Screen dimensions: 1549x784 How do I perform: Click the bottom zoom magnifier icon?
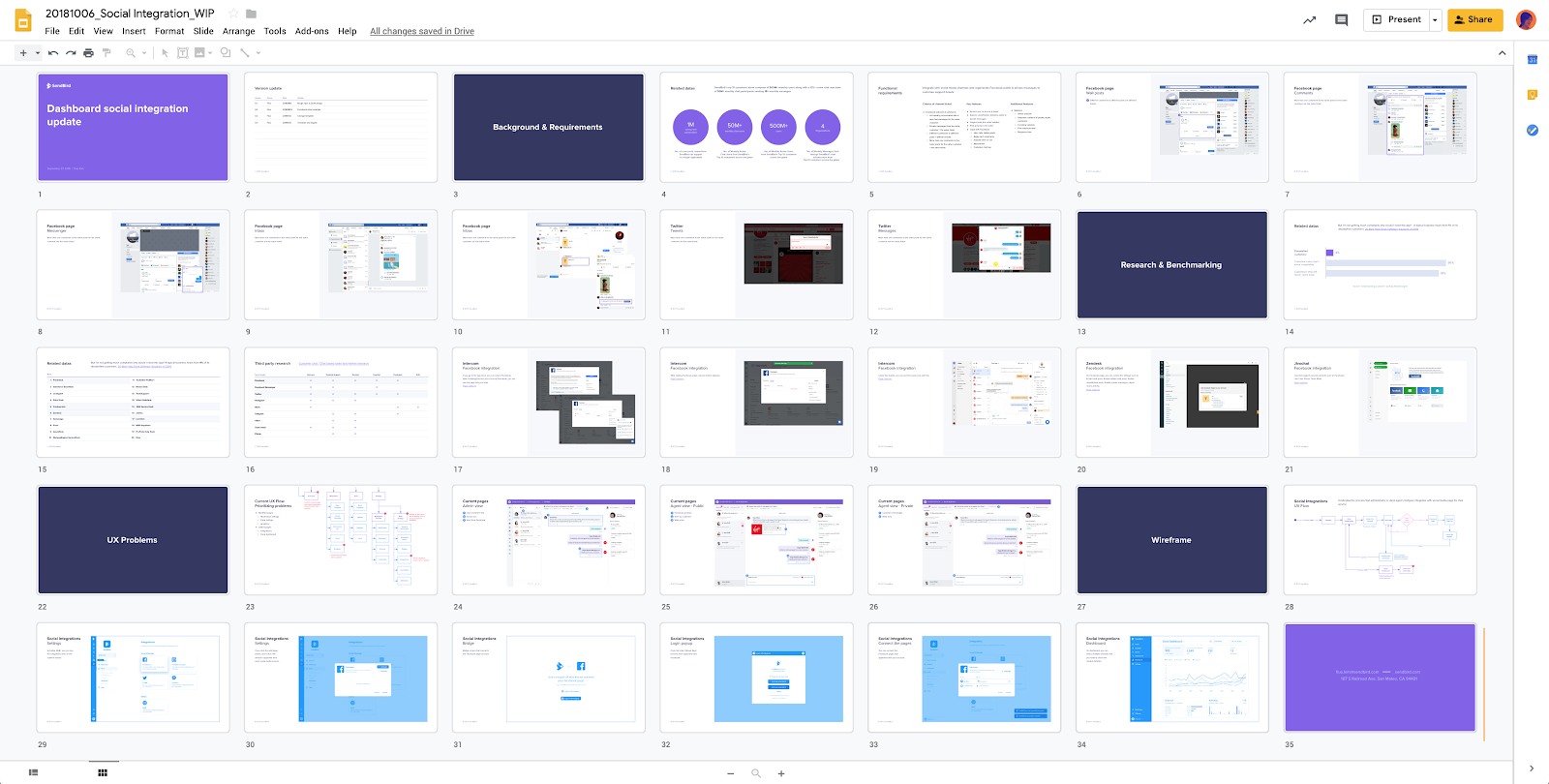pos(756,773)
